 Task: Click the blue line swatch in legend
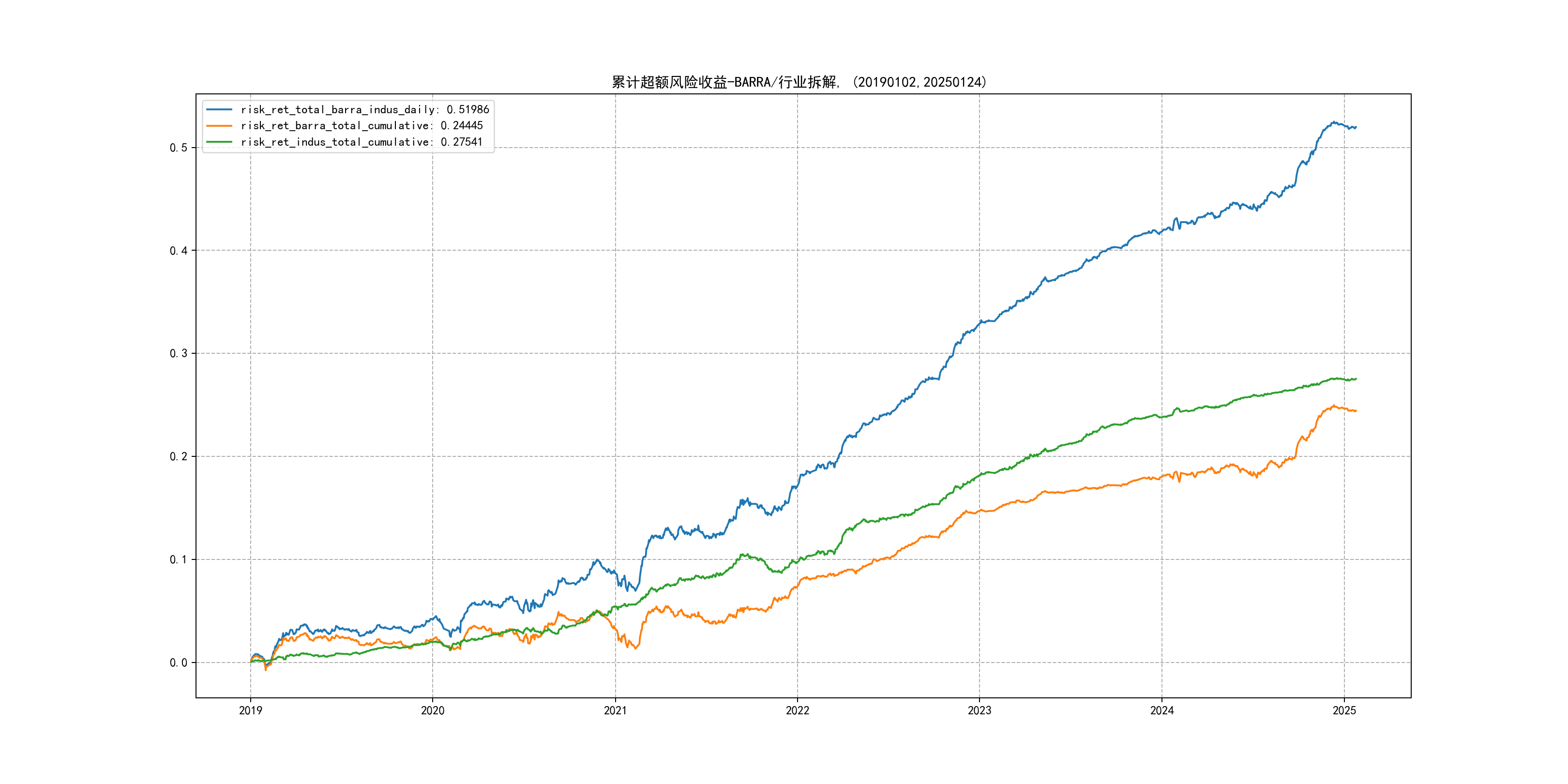(219, 109)
